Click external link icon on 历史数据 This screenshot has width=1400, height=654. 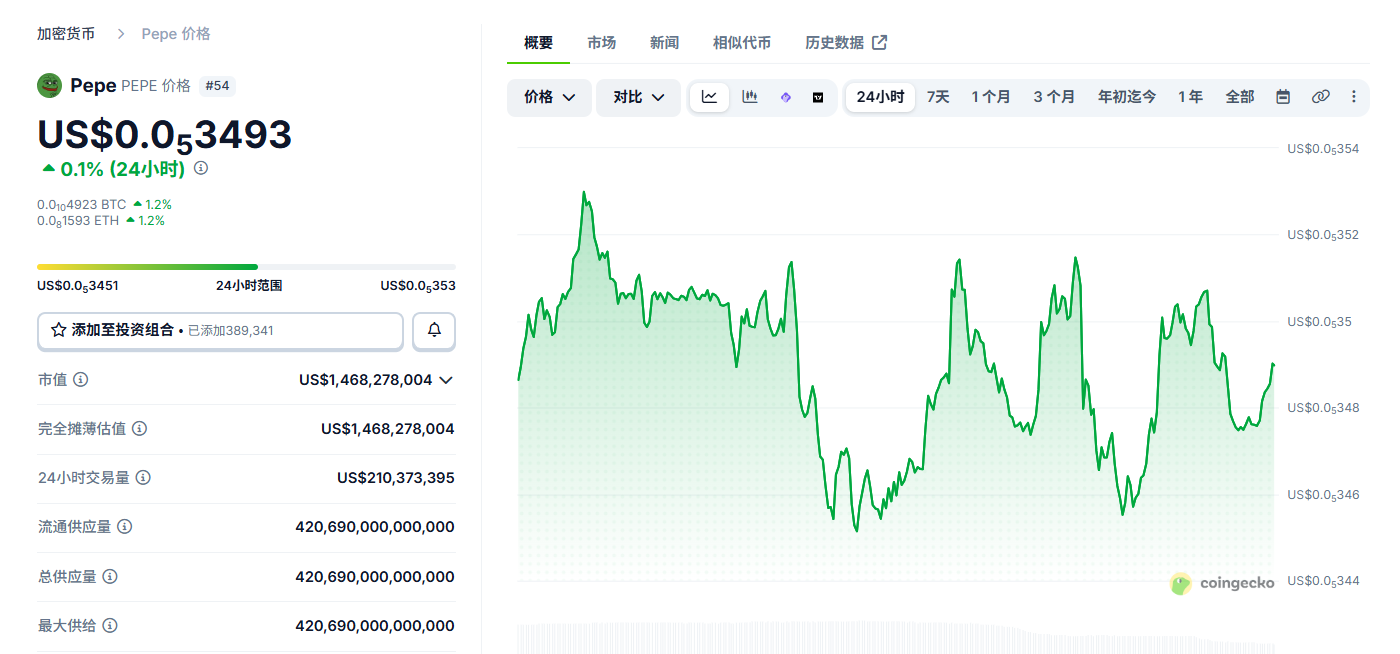(880, 42)
